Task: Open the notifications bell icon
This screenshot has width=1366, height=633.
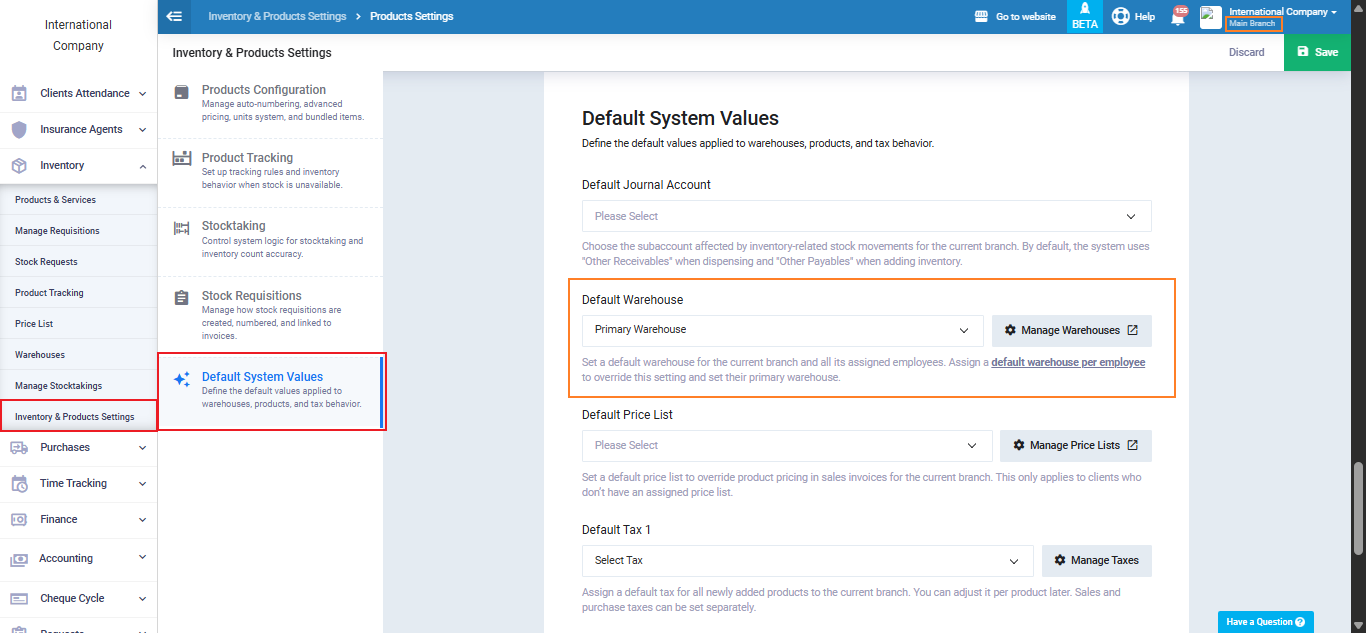Action: pyautogui.click(x=1177, y=17)
